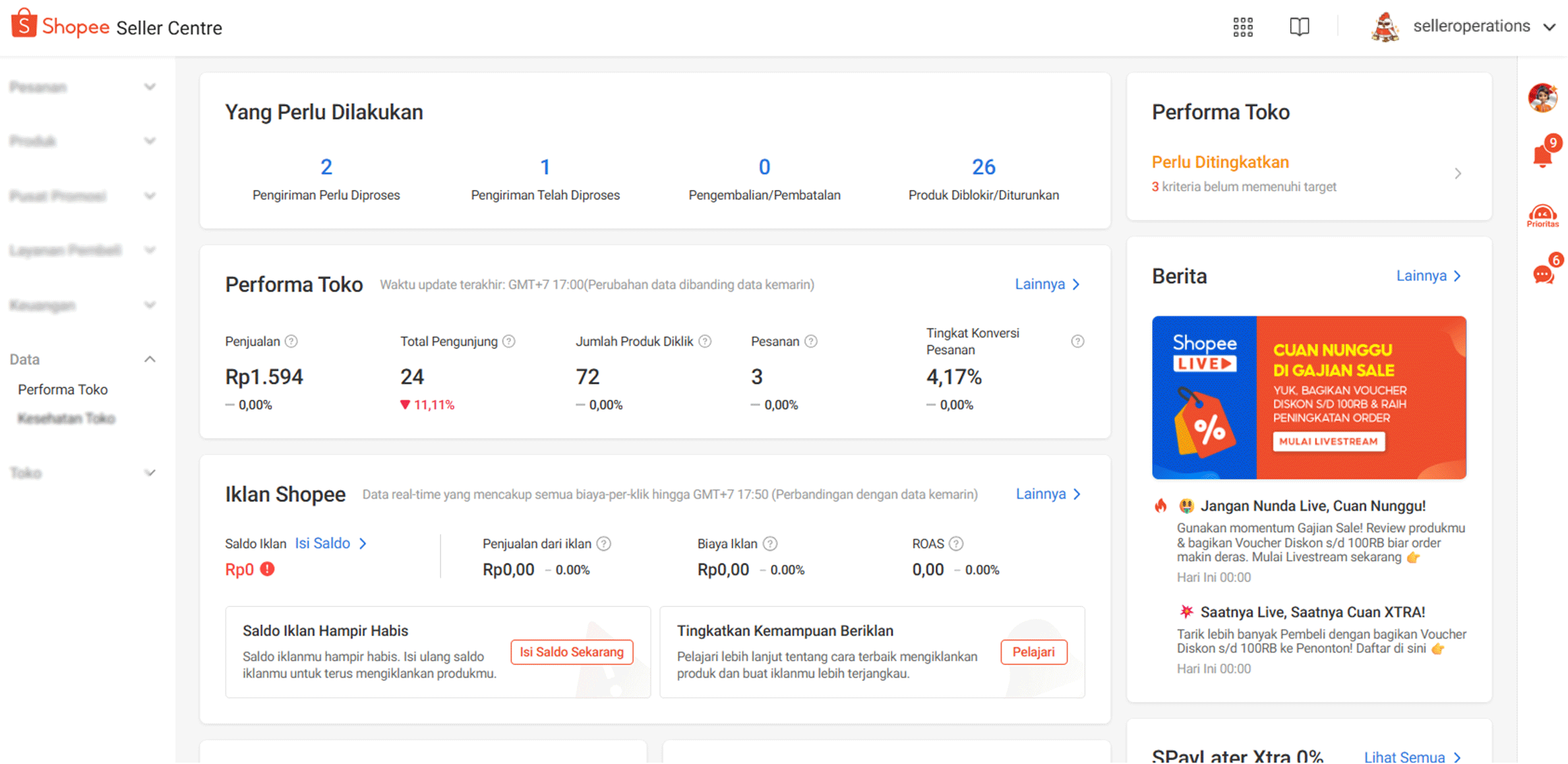This screenshot has height=764, width=1568.
Task: Open the seller education book icon
Action: pyautogui.click(x=1299, y=27)
